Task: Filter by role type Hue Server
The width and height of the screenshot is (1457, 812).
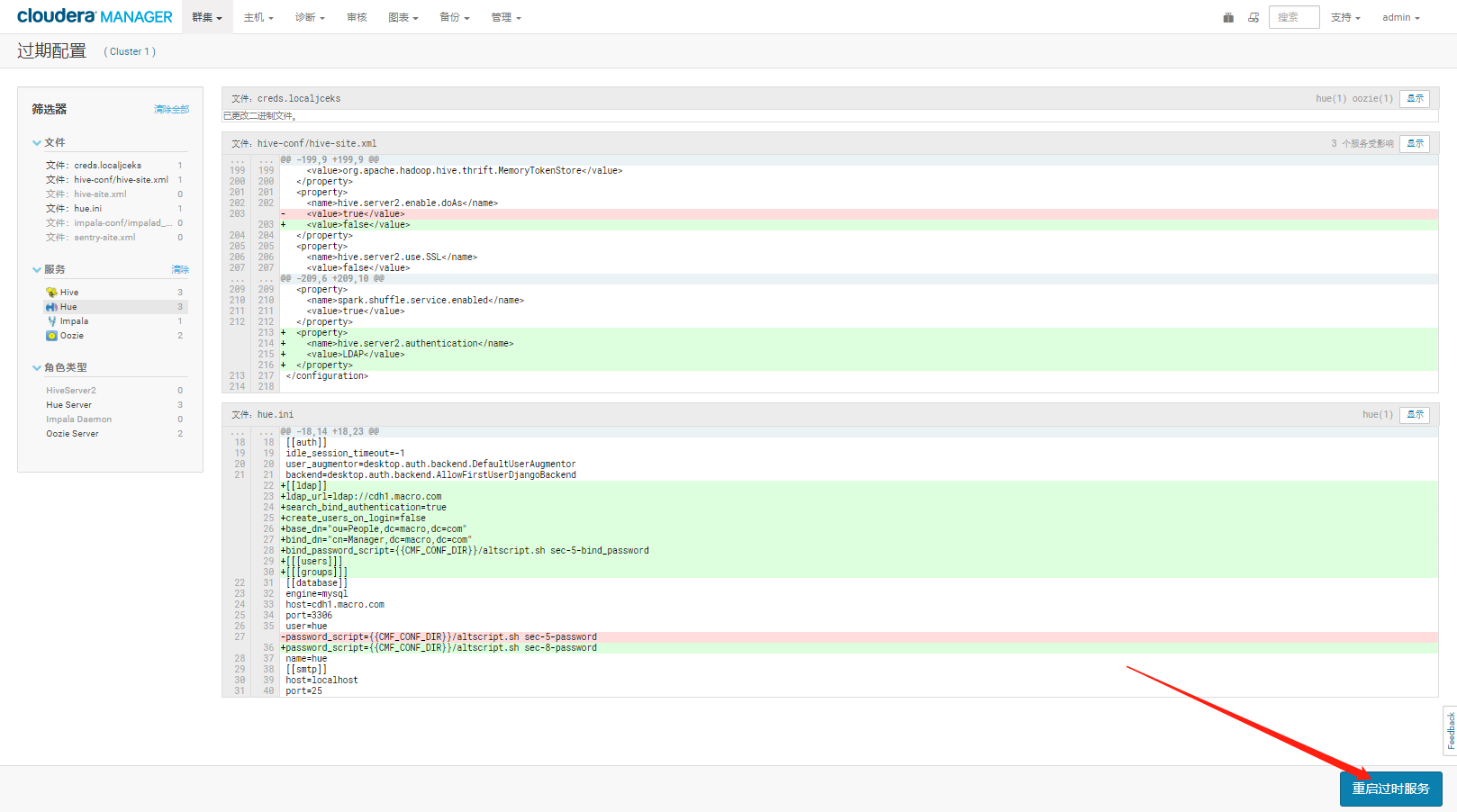Action: tap(69, 405)
